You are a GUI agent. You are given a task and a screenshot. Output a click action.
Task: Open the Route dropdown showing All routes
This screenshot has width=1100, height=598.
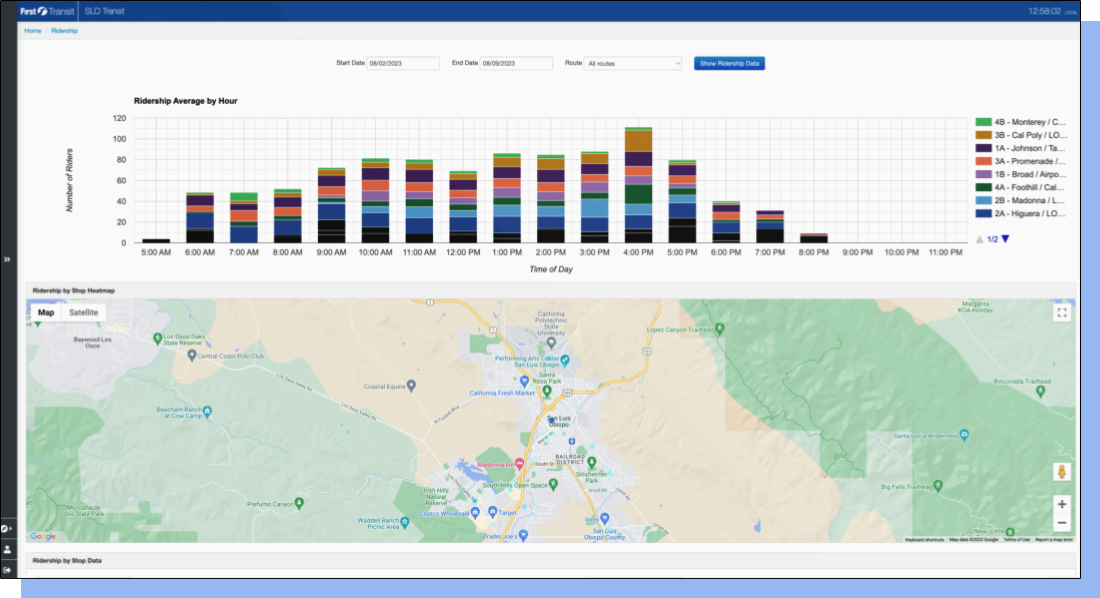[633, 63]
